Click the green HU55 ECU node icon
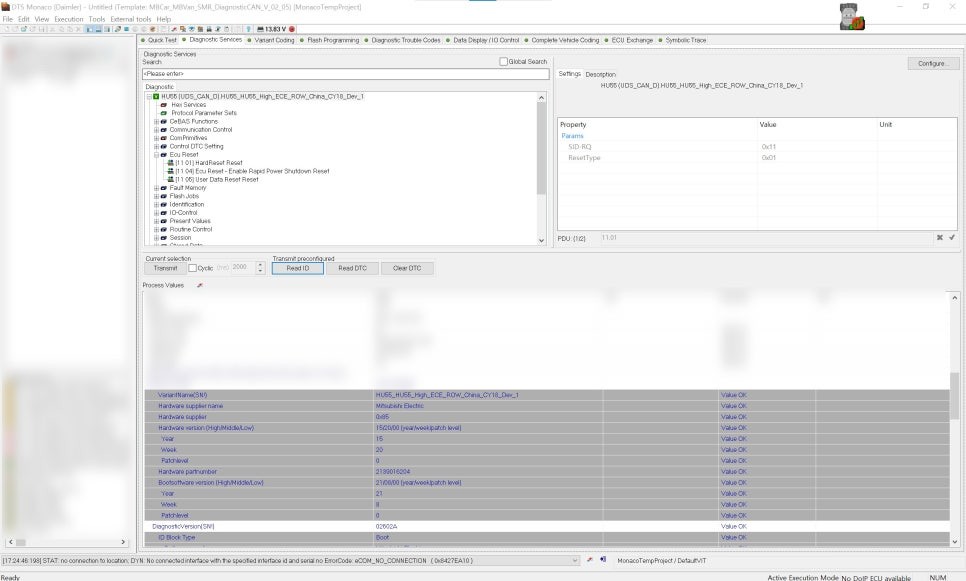966x581 pixels. tap(156, 97)
